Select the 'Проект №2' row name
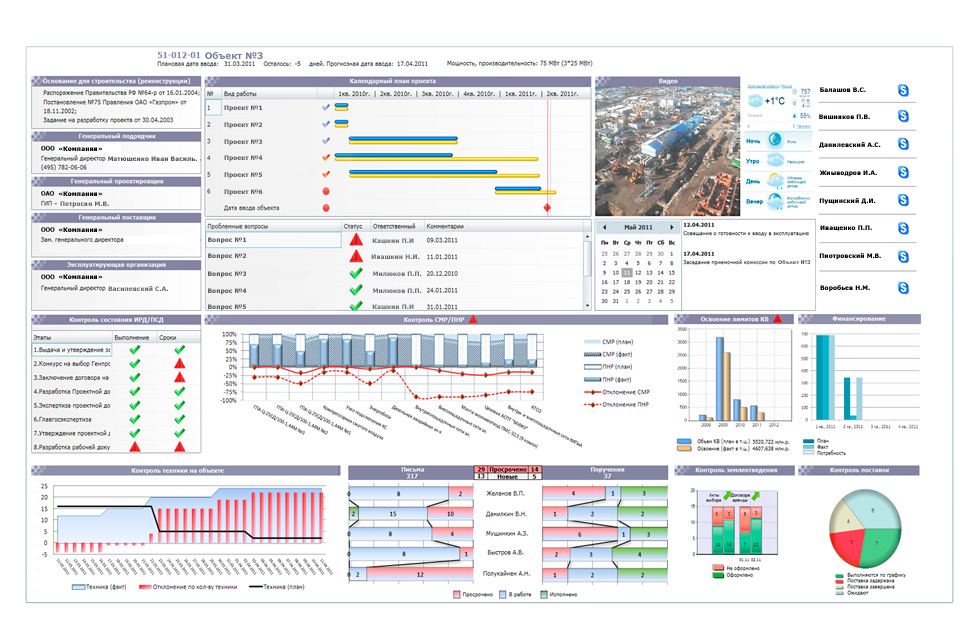 pos(243,124)
